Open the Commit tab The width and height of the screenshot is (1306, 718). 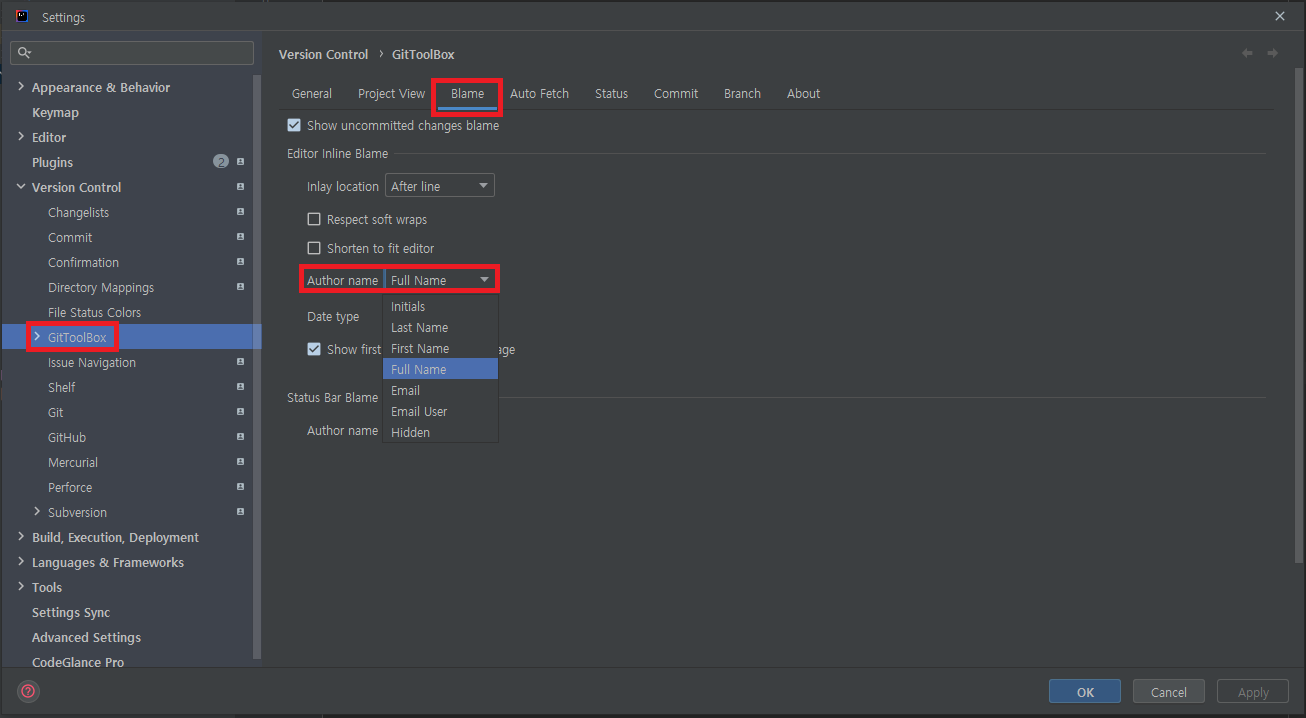pos(676,93)
